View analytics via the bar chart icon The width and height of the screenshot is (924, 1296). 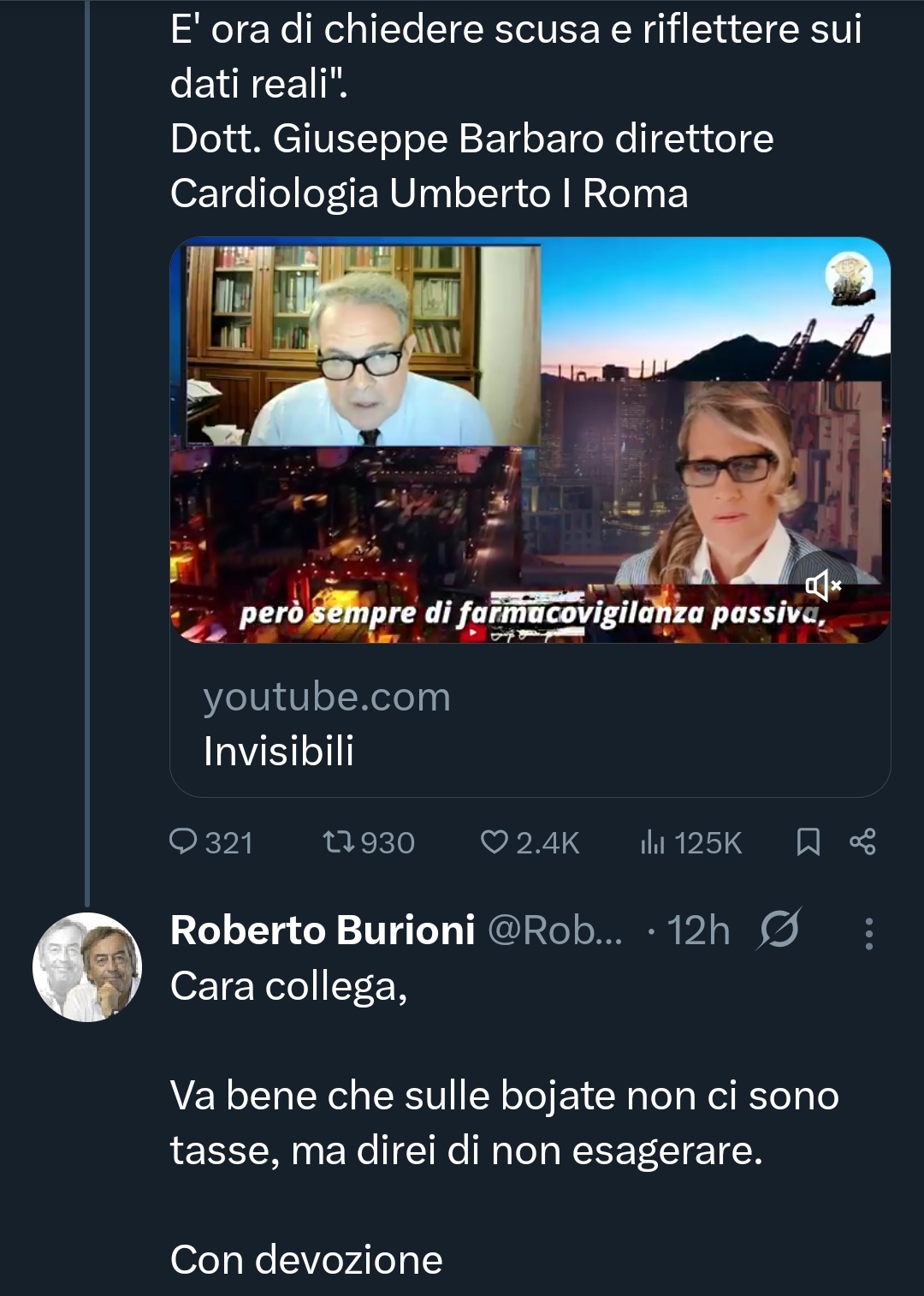tap(652, 842)
